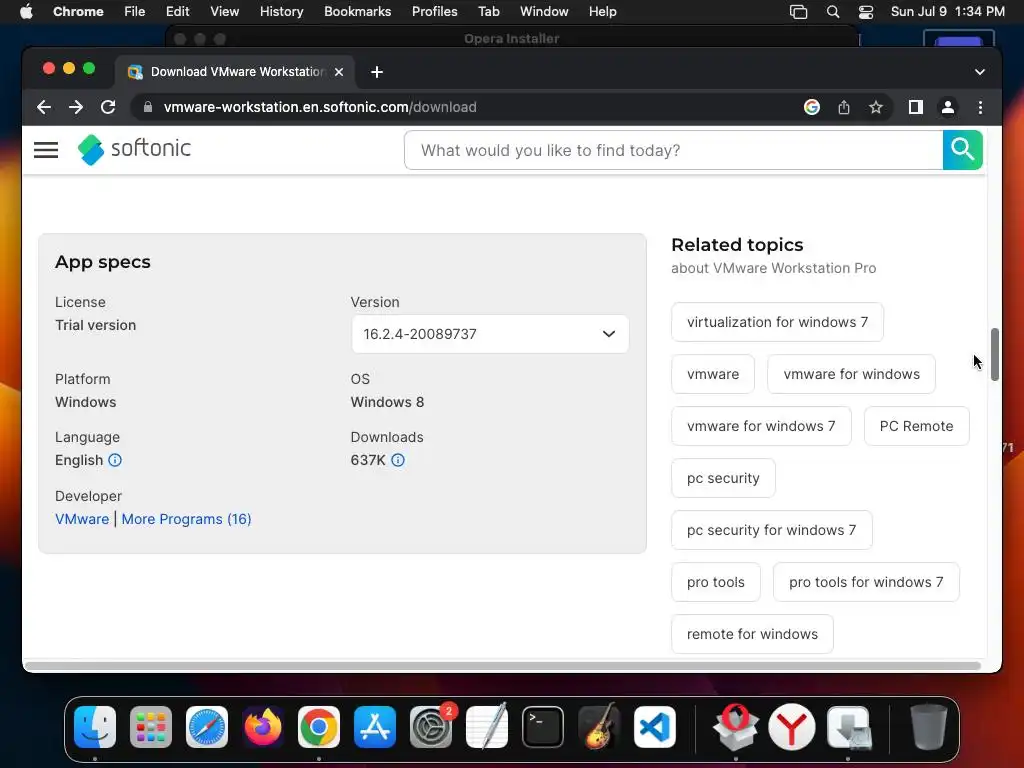Click the share icon in the address bar

[x=844, y=107]
